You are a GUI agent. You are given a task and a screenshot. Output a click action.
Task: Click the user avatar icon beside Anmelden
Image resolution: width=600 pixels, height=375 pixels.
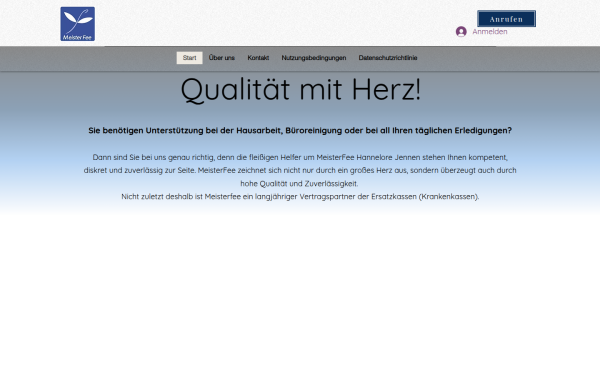pos(461,31)
